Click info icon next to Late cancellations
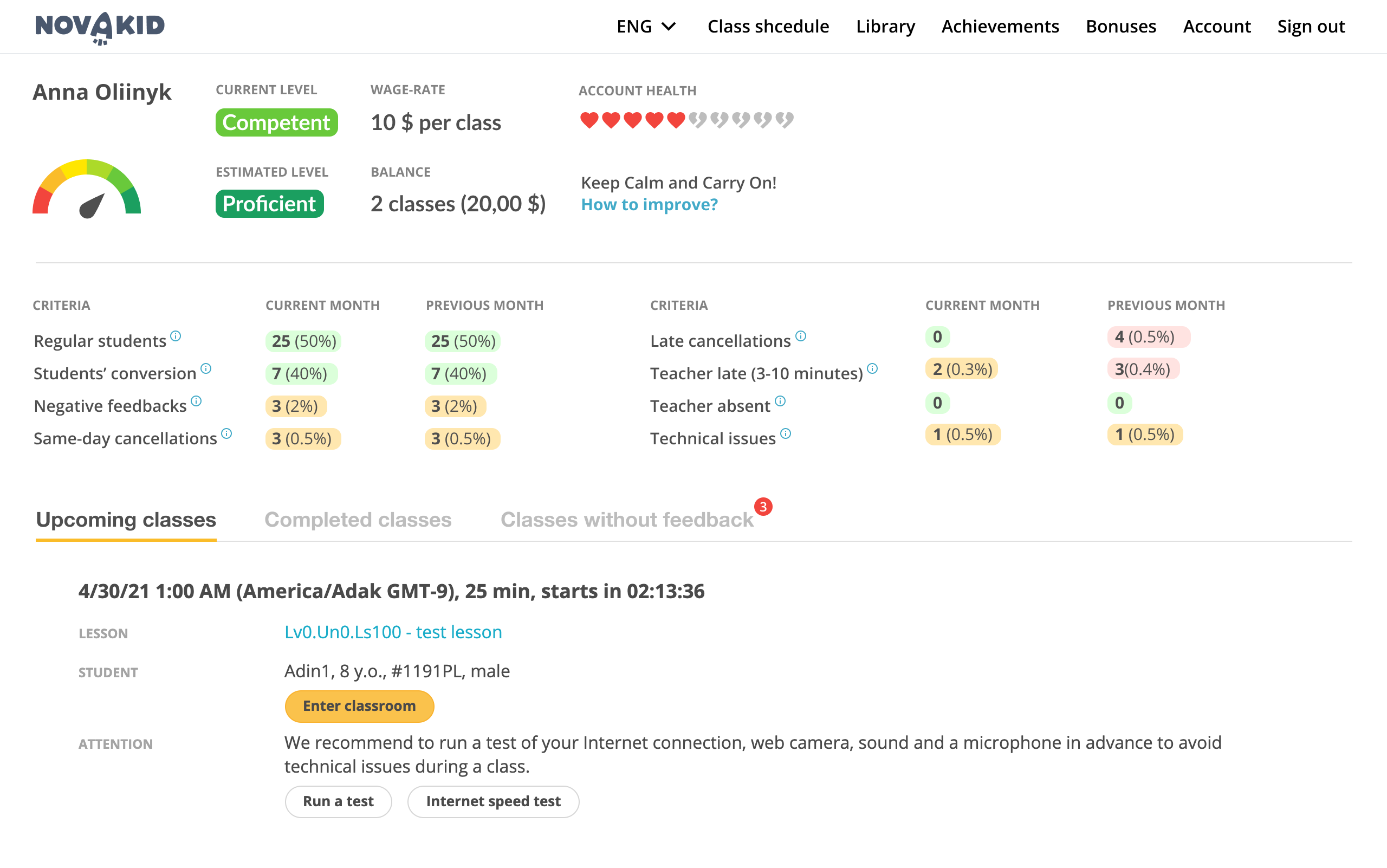 coord(801,336)
